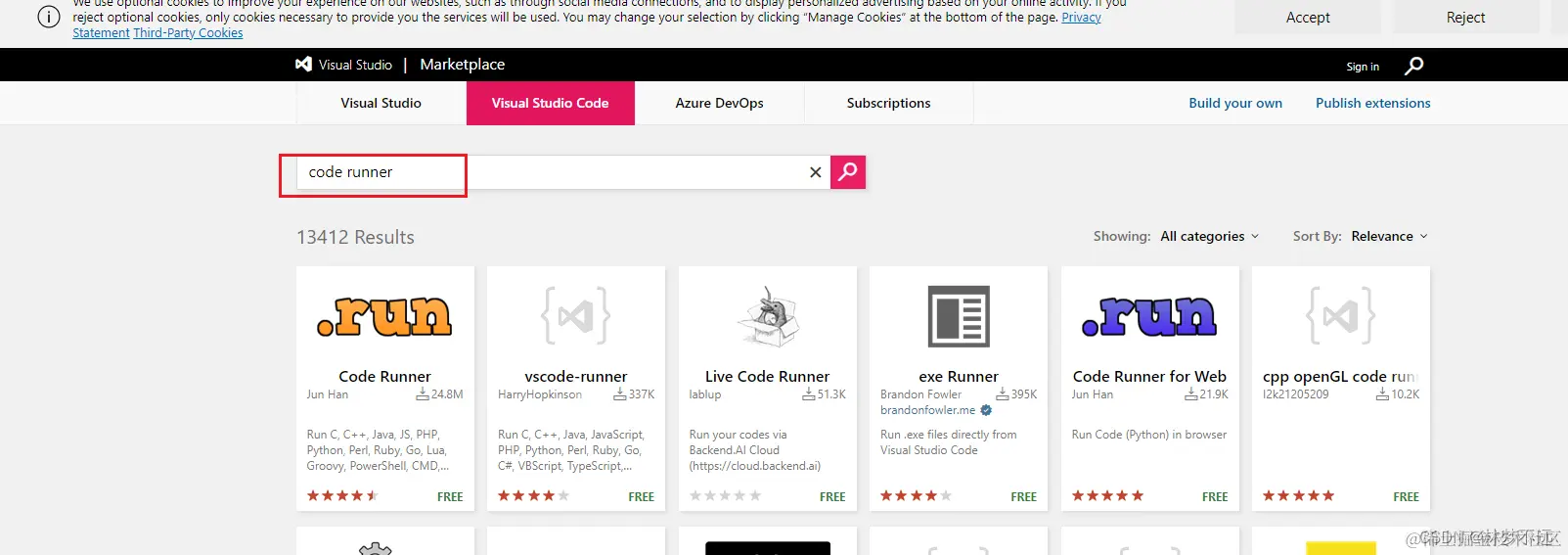Click the 13412 Results text
The width and height of the screenshot is (1568, 555).
coord(355,237)
